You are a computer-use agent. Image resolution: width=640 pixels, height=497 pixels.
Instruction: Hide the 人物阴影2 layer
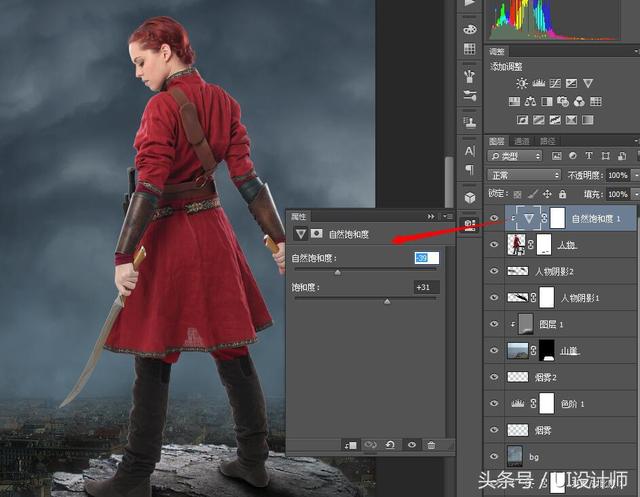point(494,271)
